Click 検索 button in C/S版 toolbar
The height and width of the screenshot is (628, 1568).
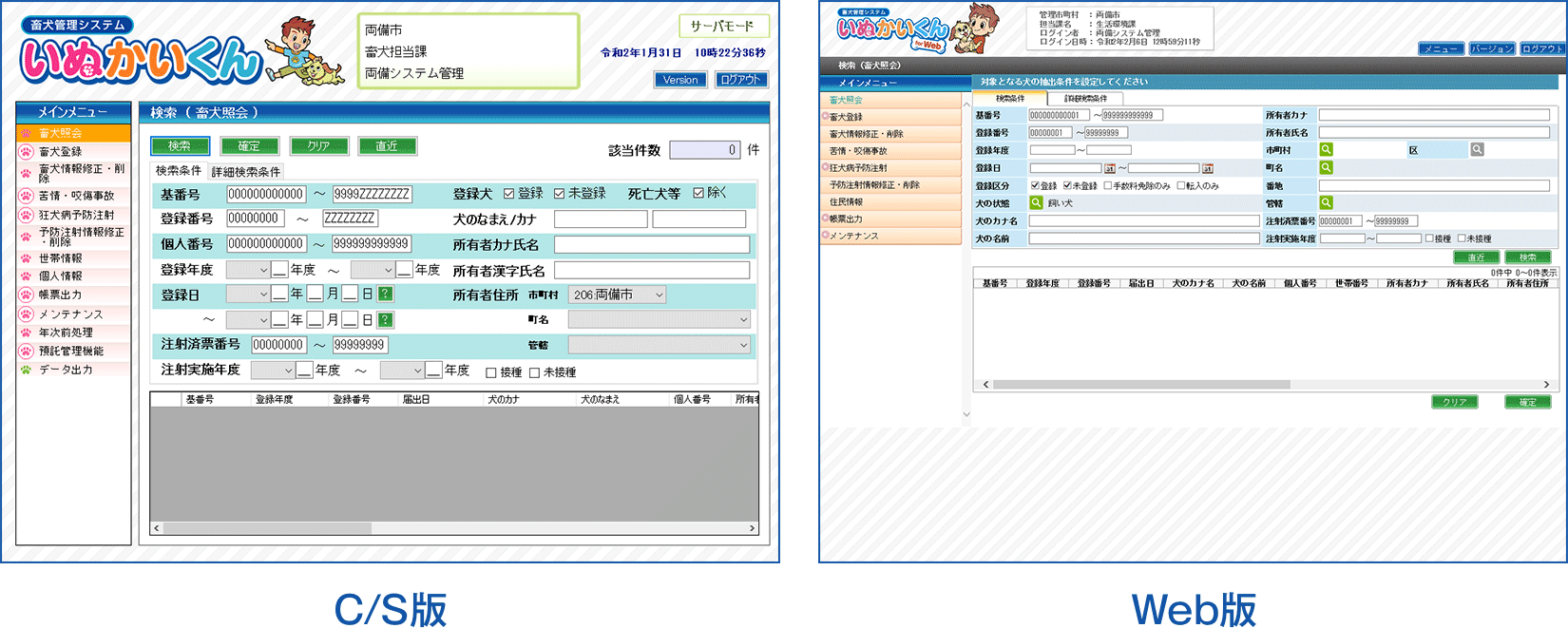coord(180,146)
